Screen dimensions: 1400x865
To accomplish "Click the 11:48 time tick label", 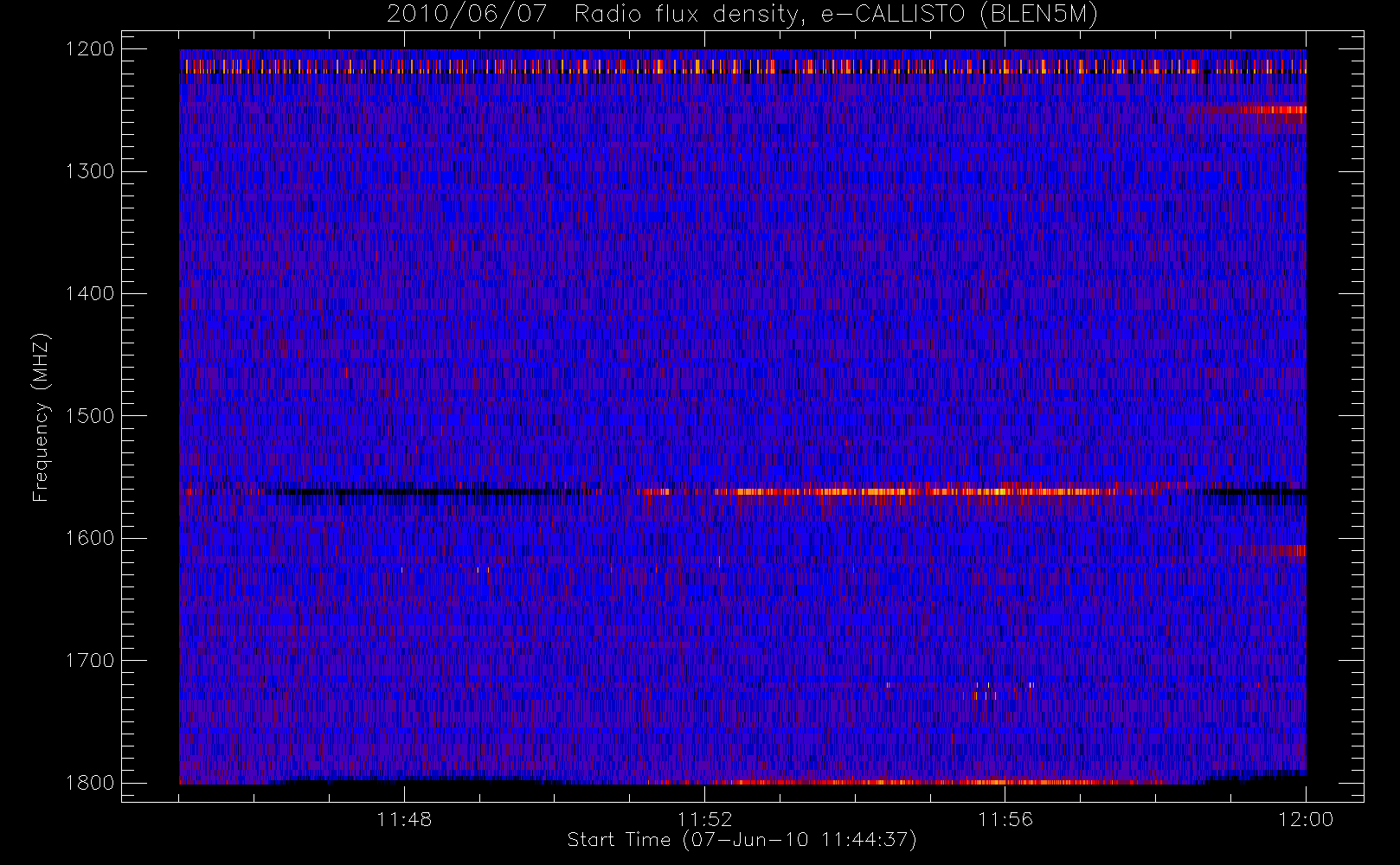I will point(404,818).
